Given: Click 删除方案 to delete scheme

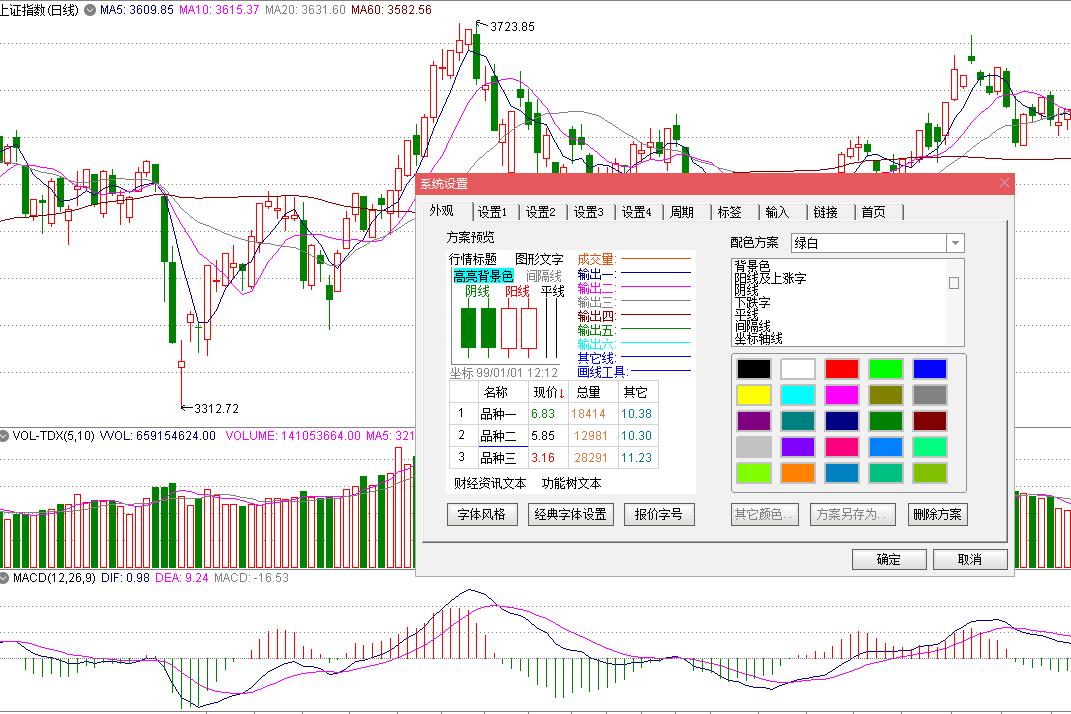Looking at the screenshot, I should pos(938,515).
